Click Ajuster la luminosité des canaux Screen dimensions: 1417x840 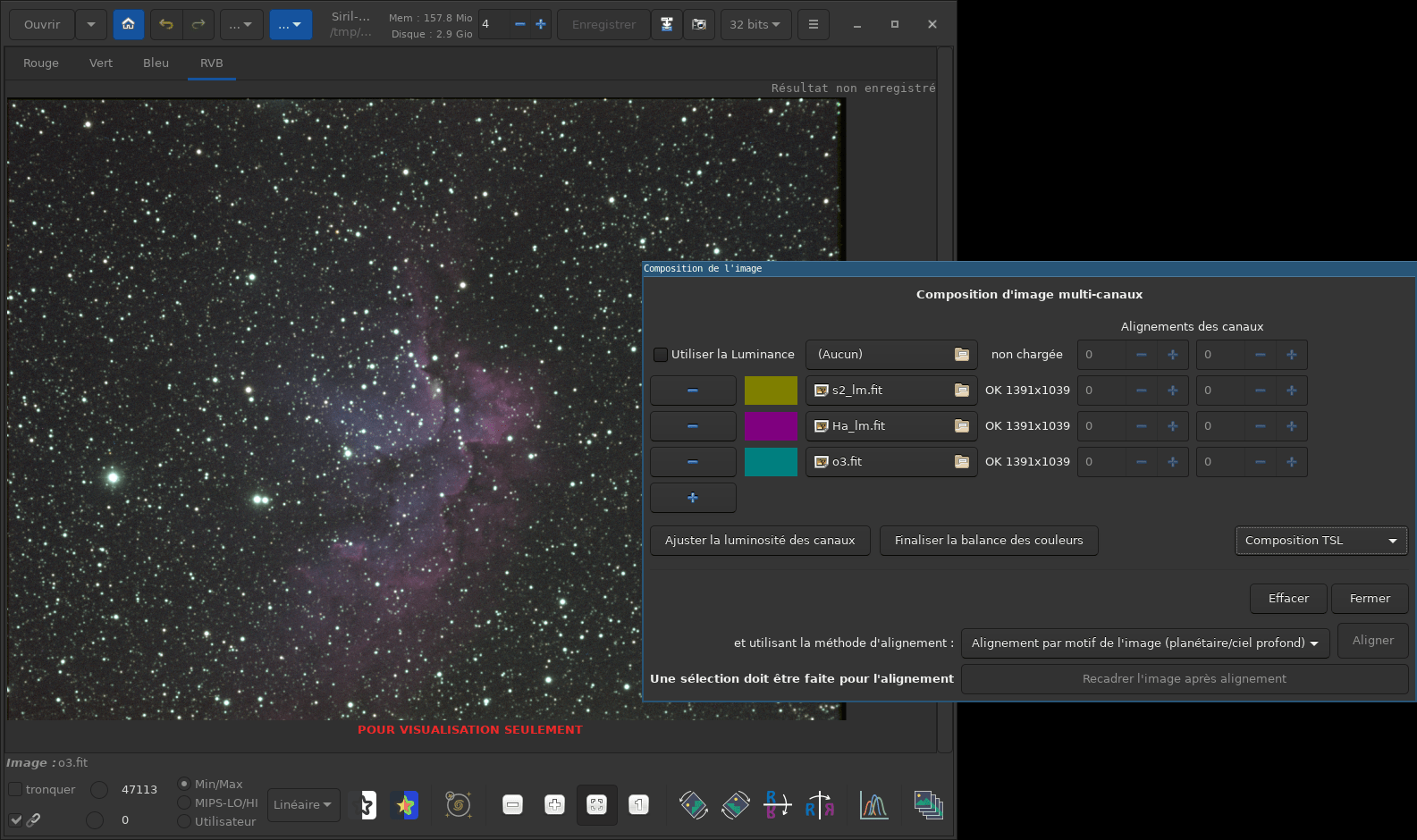point(760,541)
